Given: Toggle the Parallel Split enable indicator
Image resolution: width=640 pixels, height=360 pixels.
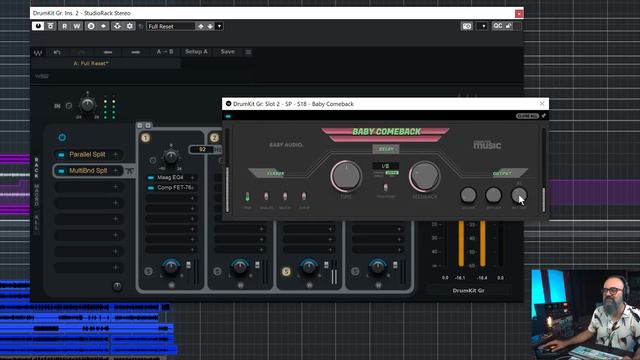Looking at the screenshot, I should [x=61, y=155].
